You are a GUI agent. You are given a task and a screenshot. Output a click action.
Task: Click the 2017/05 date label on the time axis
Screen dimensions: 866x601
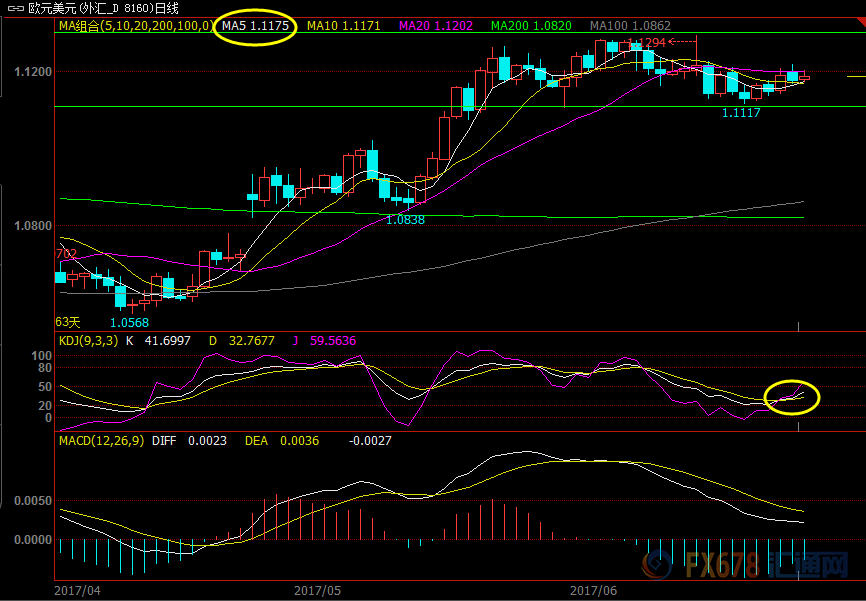(x=318, y=590)
